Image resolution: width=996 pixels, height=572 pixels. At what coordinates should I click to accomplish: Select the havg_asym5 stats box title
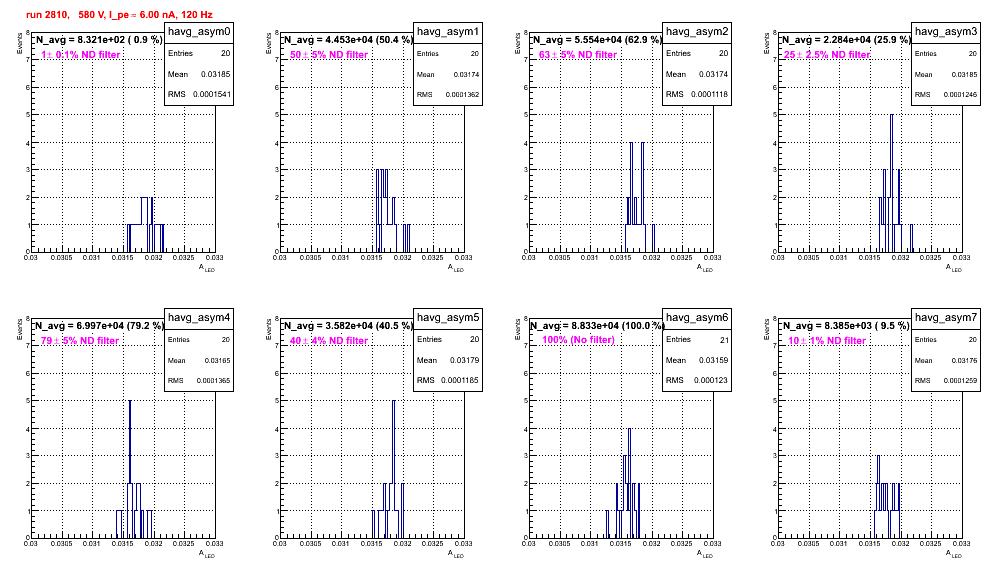coord(448,318)
